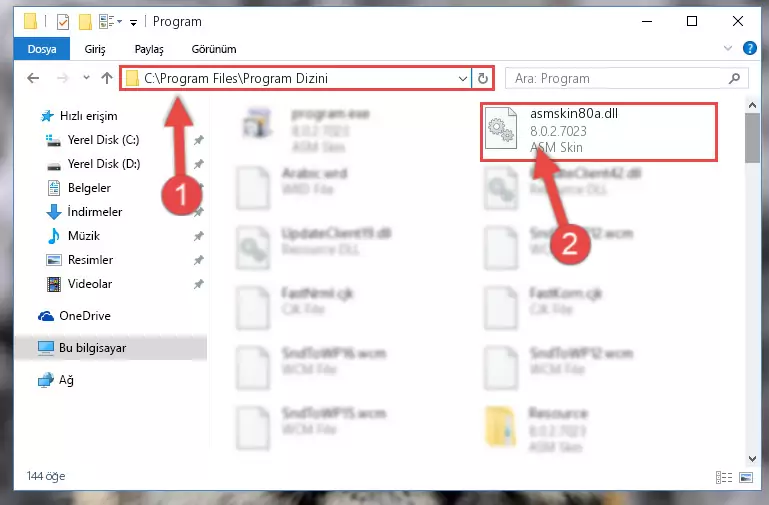
Task: Click the search magnifier icon
Action: (734, 78)
